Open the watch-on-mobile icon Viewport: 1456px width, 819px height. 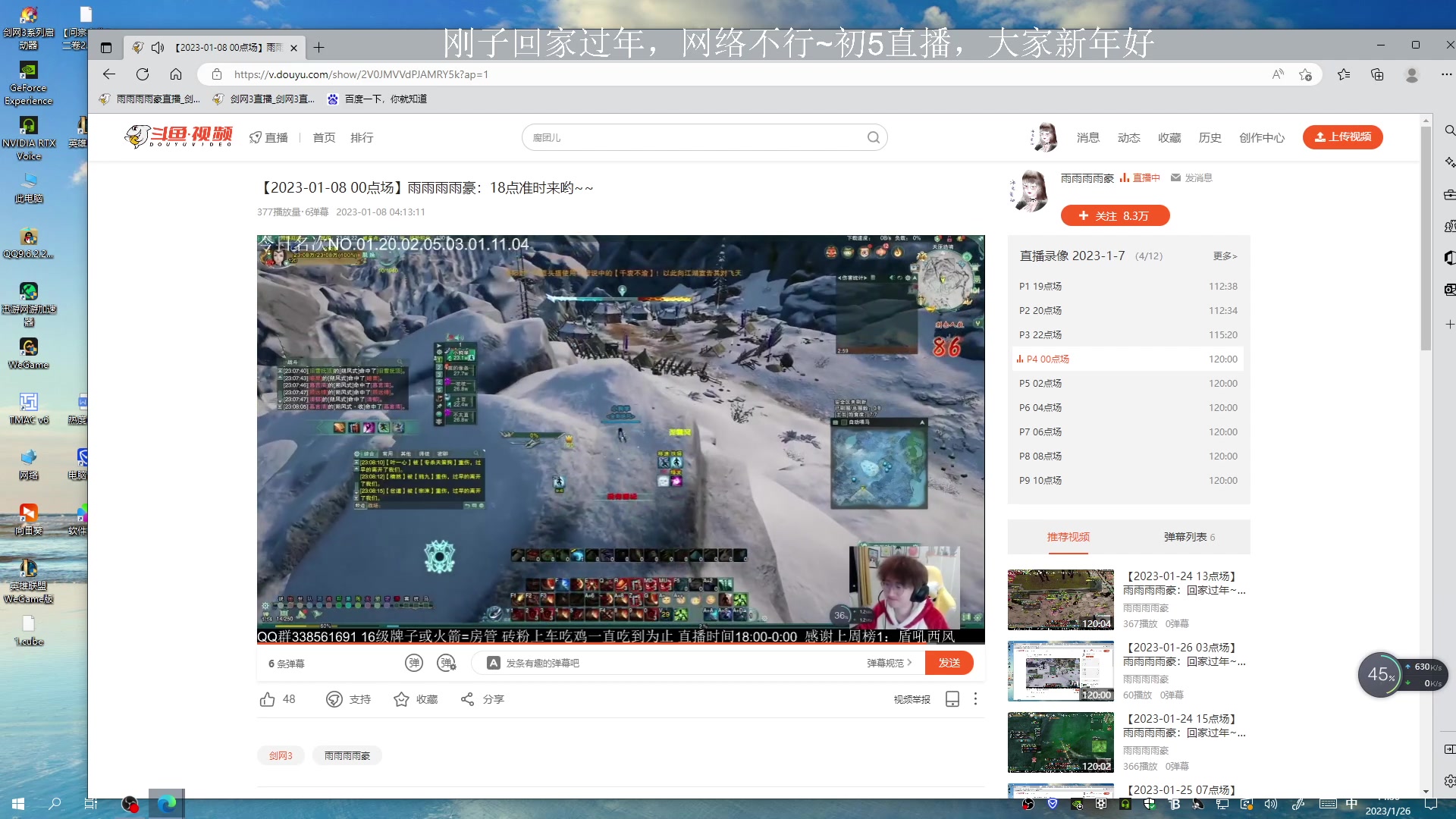click(x=952, y=699)
